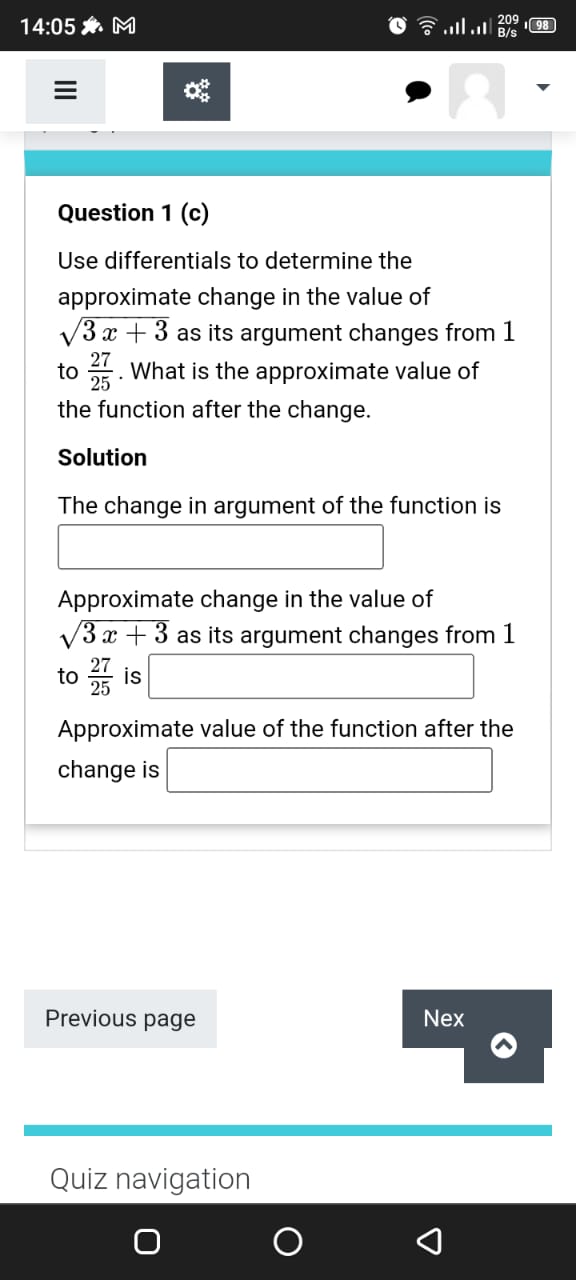This screenshot has width=576, height=1280.
Task: Collapse the Quiz navigation block
Action: point(149,1179)
